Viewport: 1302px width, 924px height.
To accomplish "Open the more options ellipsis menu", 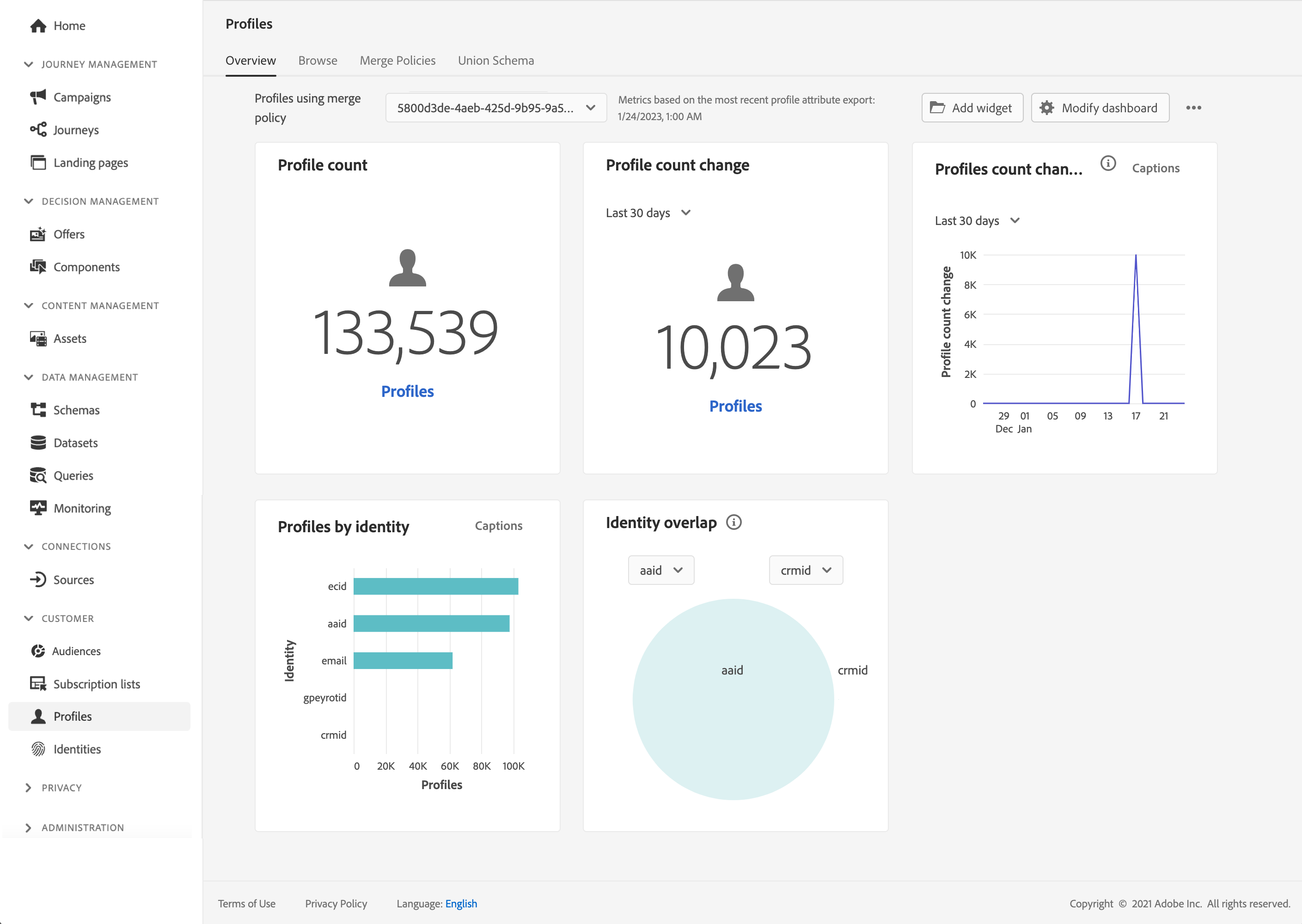I will pos(1193,108).
